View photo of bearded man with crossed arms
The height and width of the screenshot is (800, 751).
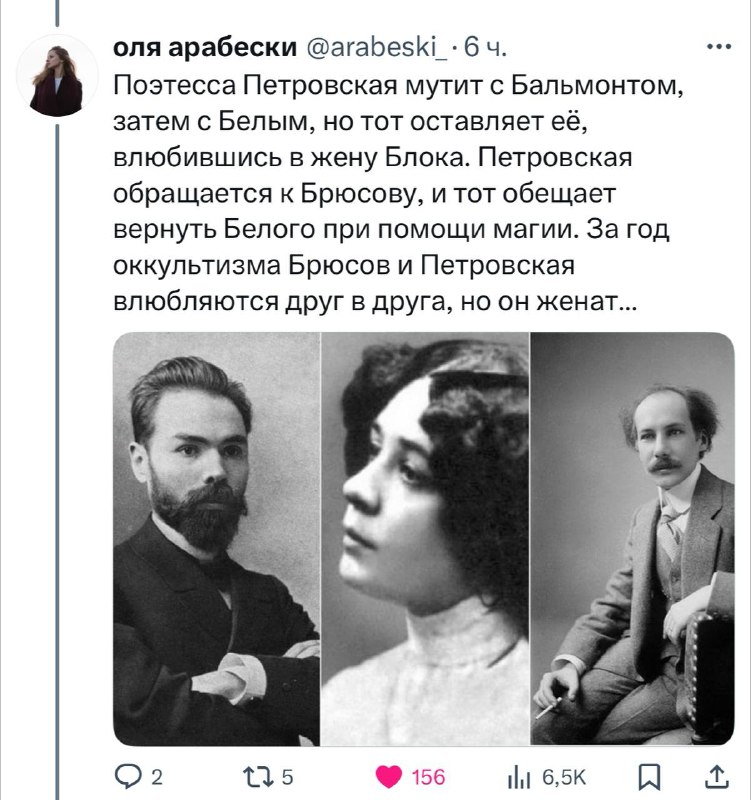(216, 539)
